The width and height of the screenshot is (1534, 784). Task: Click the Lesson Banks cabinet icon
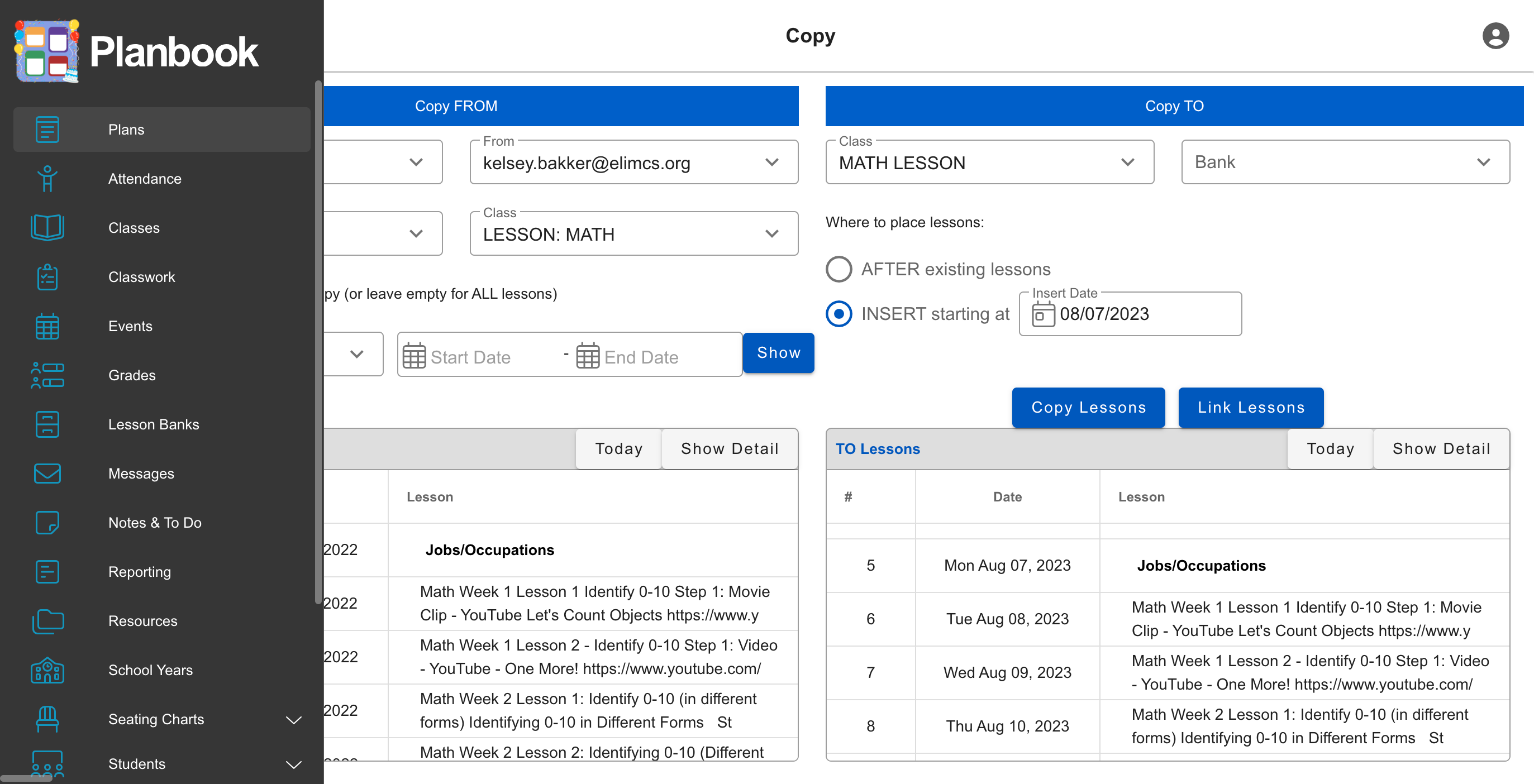pos(47,424)
